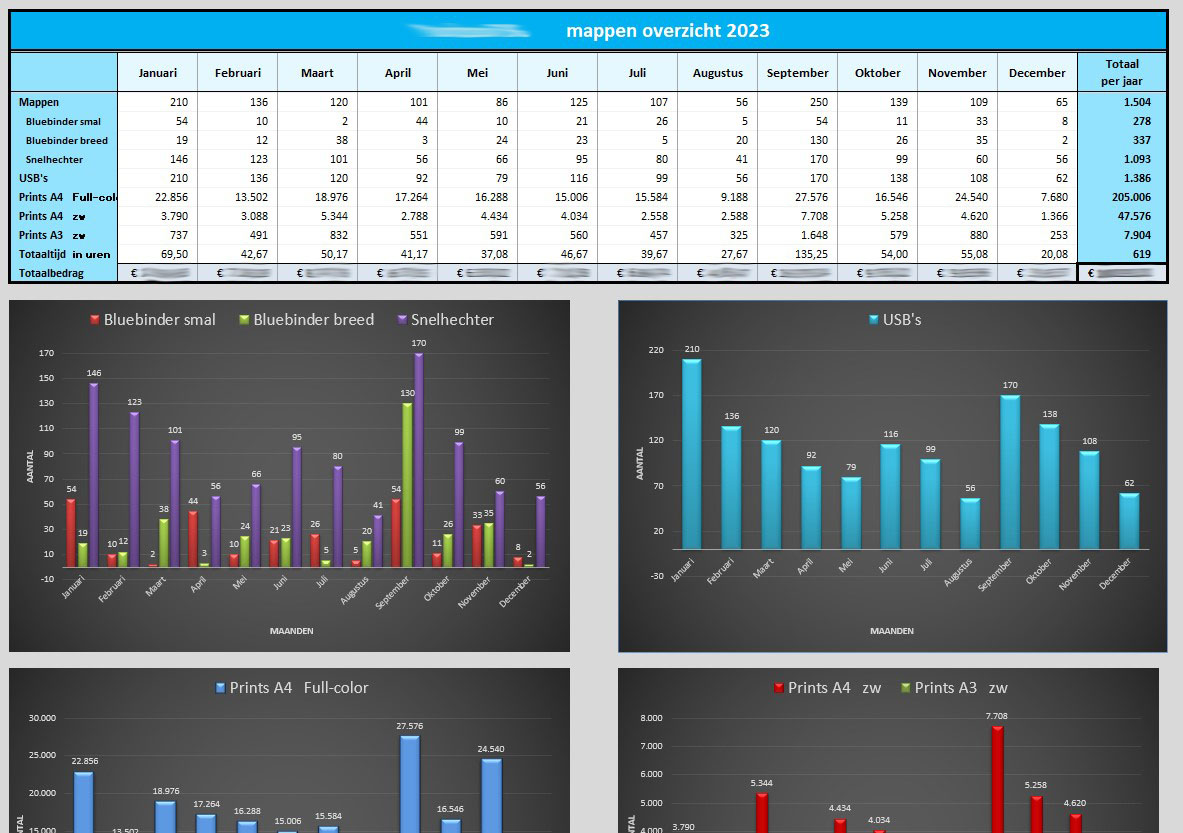Image resolution: width=1183 pixels, height=833 pixels.
Task: Click the MAANDEN axis title in the USB's chart
Action: 892,631
